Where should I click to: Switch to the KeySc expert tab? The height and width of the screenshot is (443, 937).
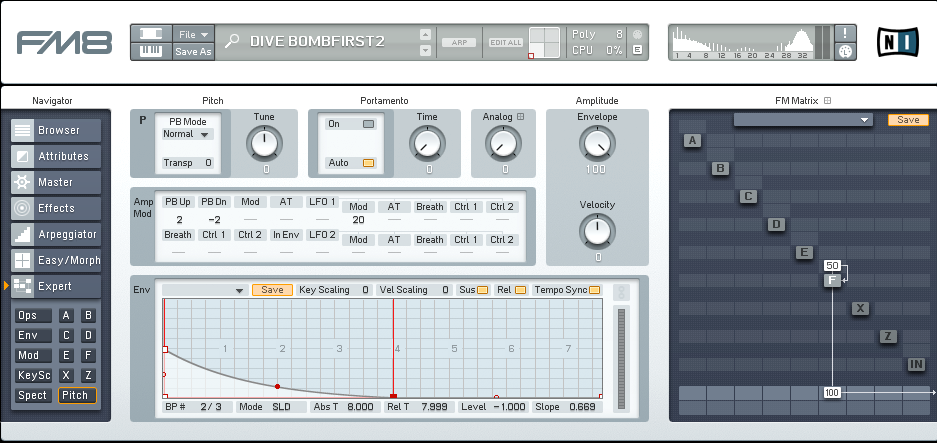(x=33, y=375)
